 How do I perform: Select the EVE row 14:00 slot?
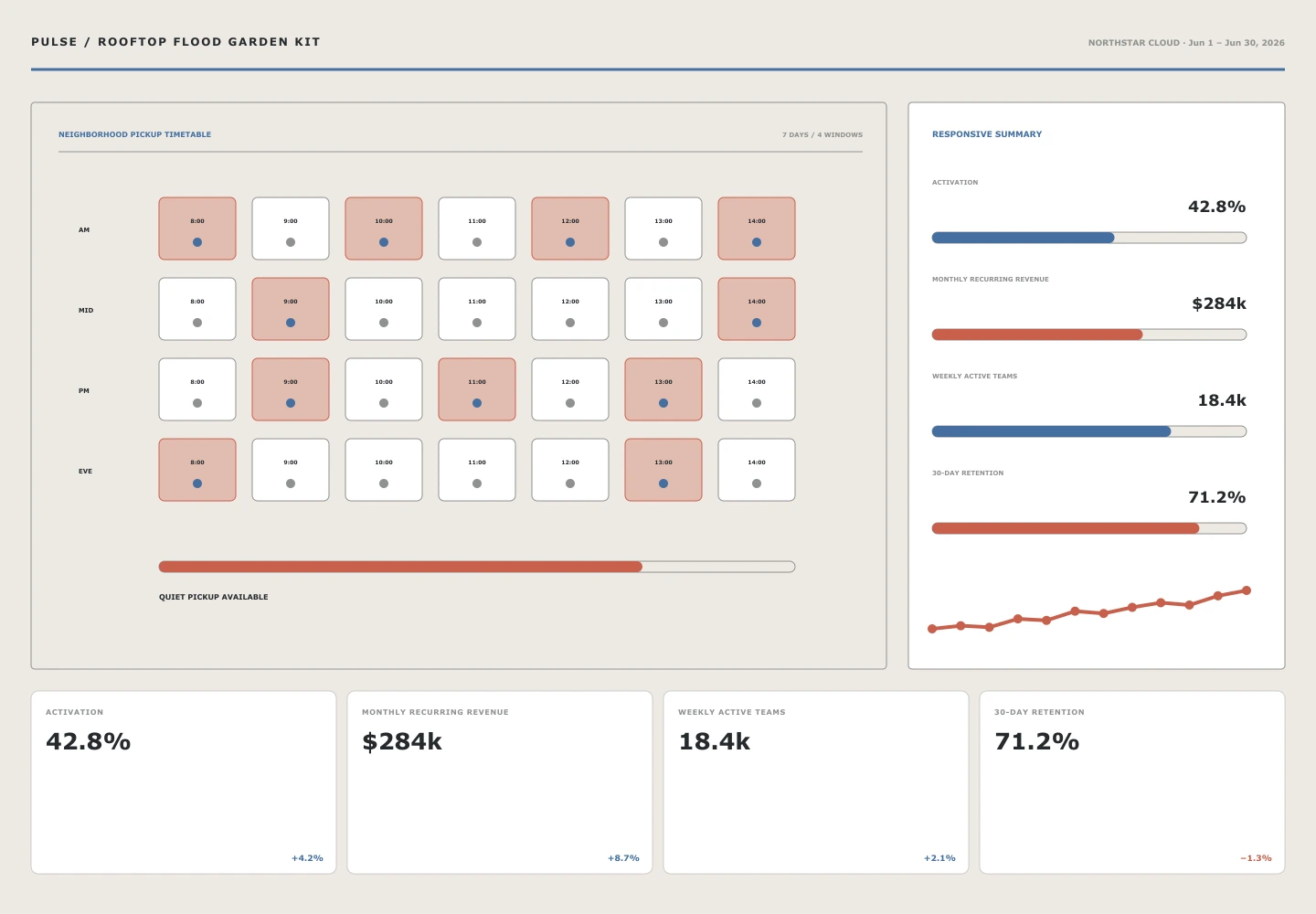click(757, 470)
